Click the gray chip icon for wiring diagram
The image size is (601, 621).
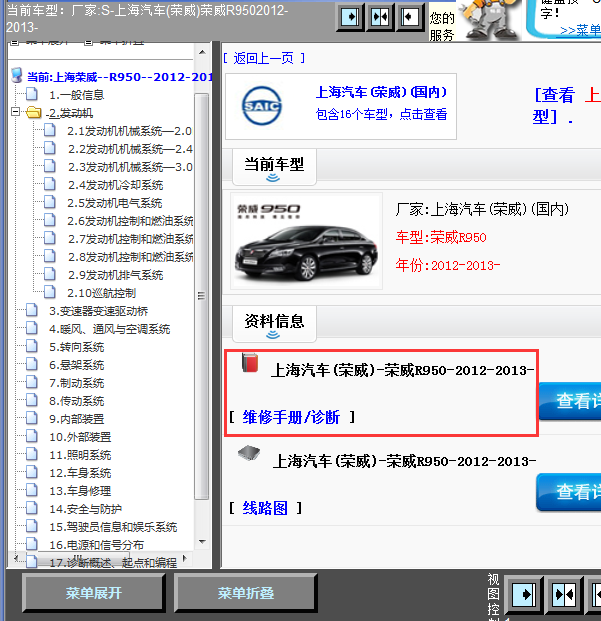[249, 453]
